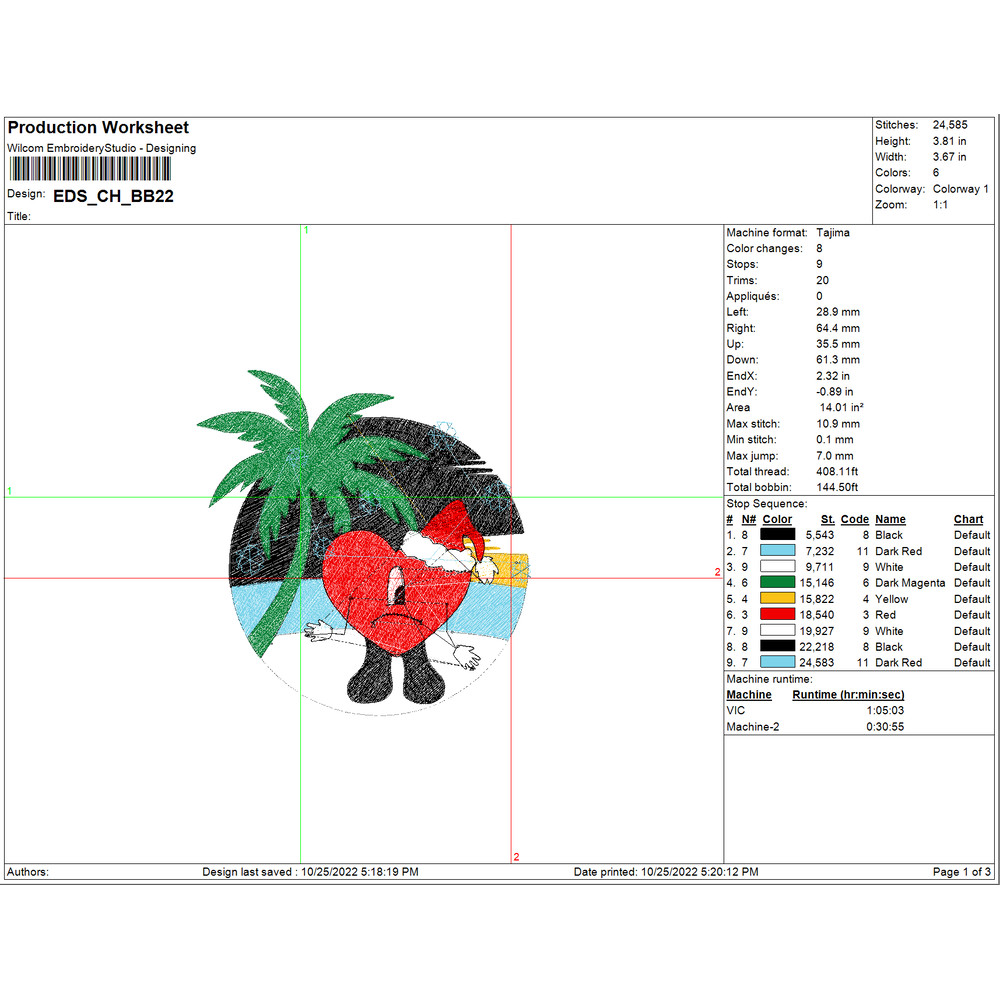
Task: Pick the black swatch in stop row 1
Action: 778,535
